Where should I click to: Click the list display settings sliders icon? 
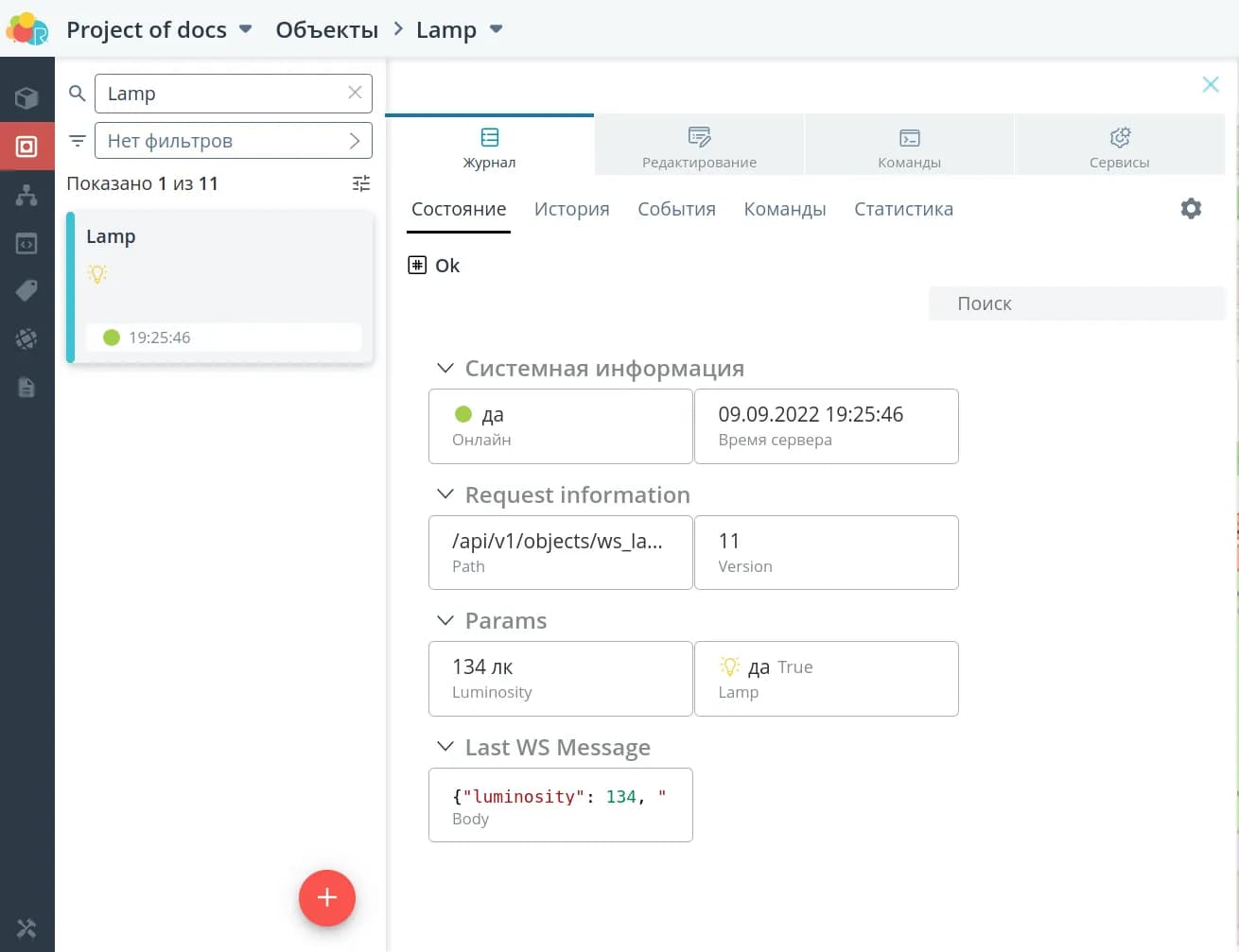(x=361, y=183)
